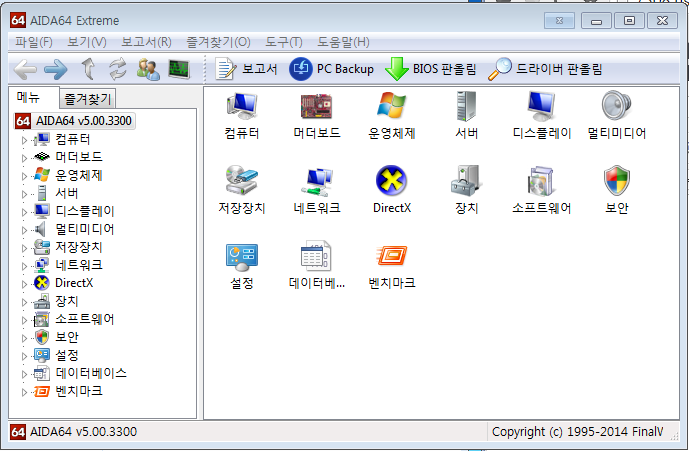Open the 장치 toolbox icon in main pane
This screenshot has width=689, height=451.
[466, 181]
